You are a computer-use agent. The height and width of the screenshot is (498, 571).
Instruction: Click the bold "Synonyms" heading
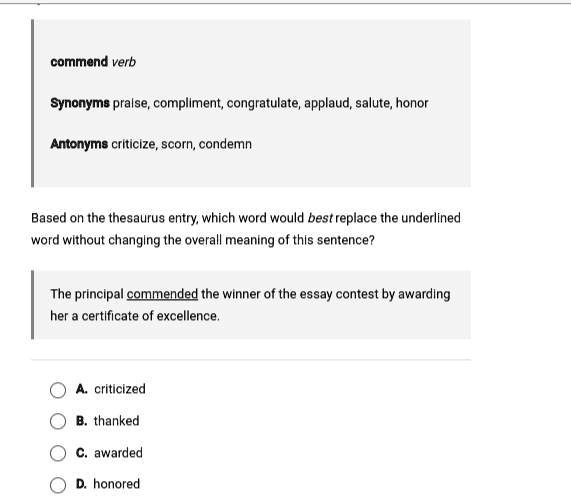coord(80,103)
